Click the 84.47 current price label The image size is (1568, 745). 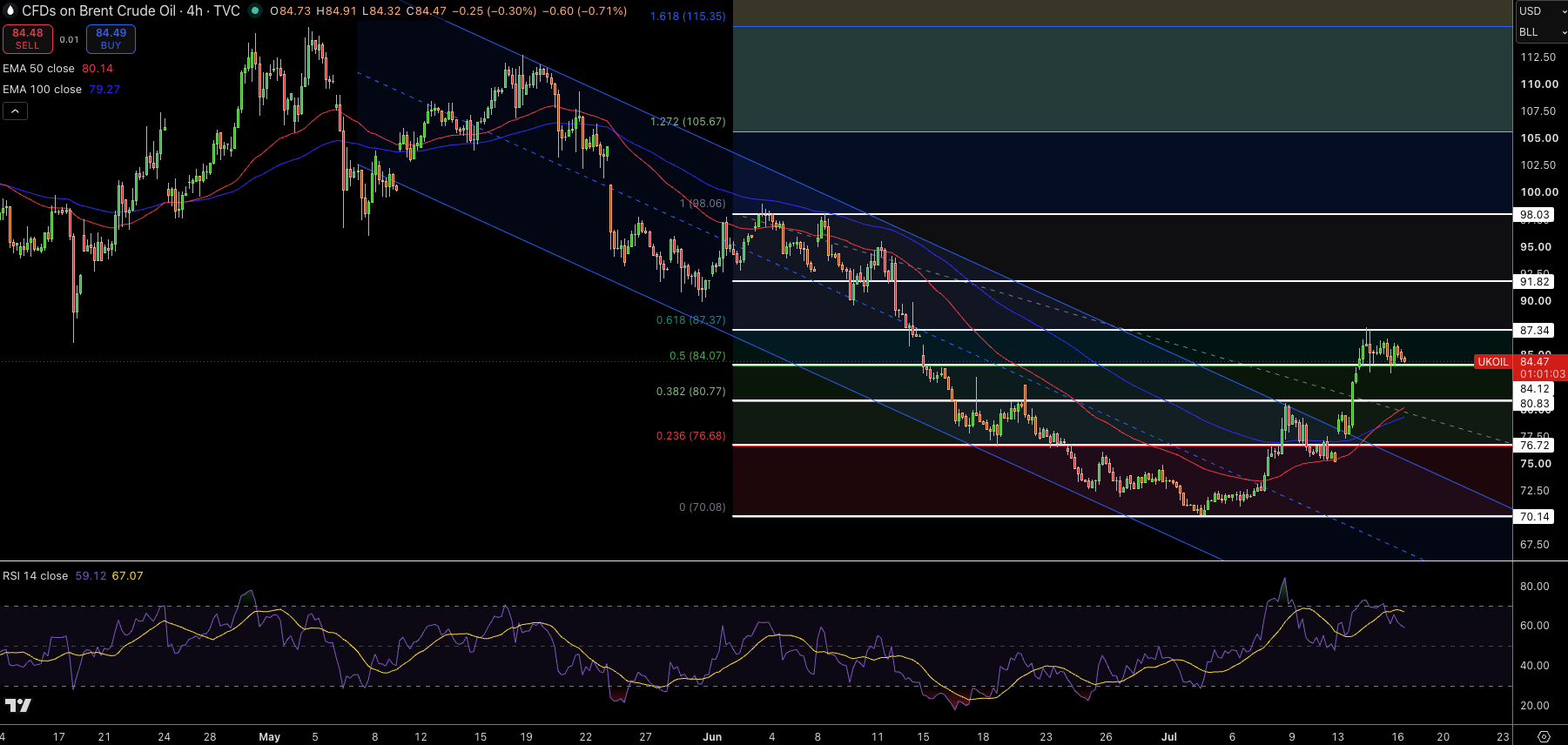1535,362
